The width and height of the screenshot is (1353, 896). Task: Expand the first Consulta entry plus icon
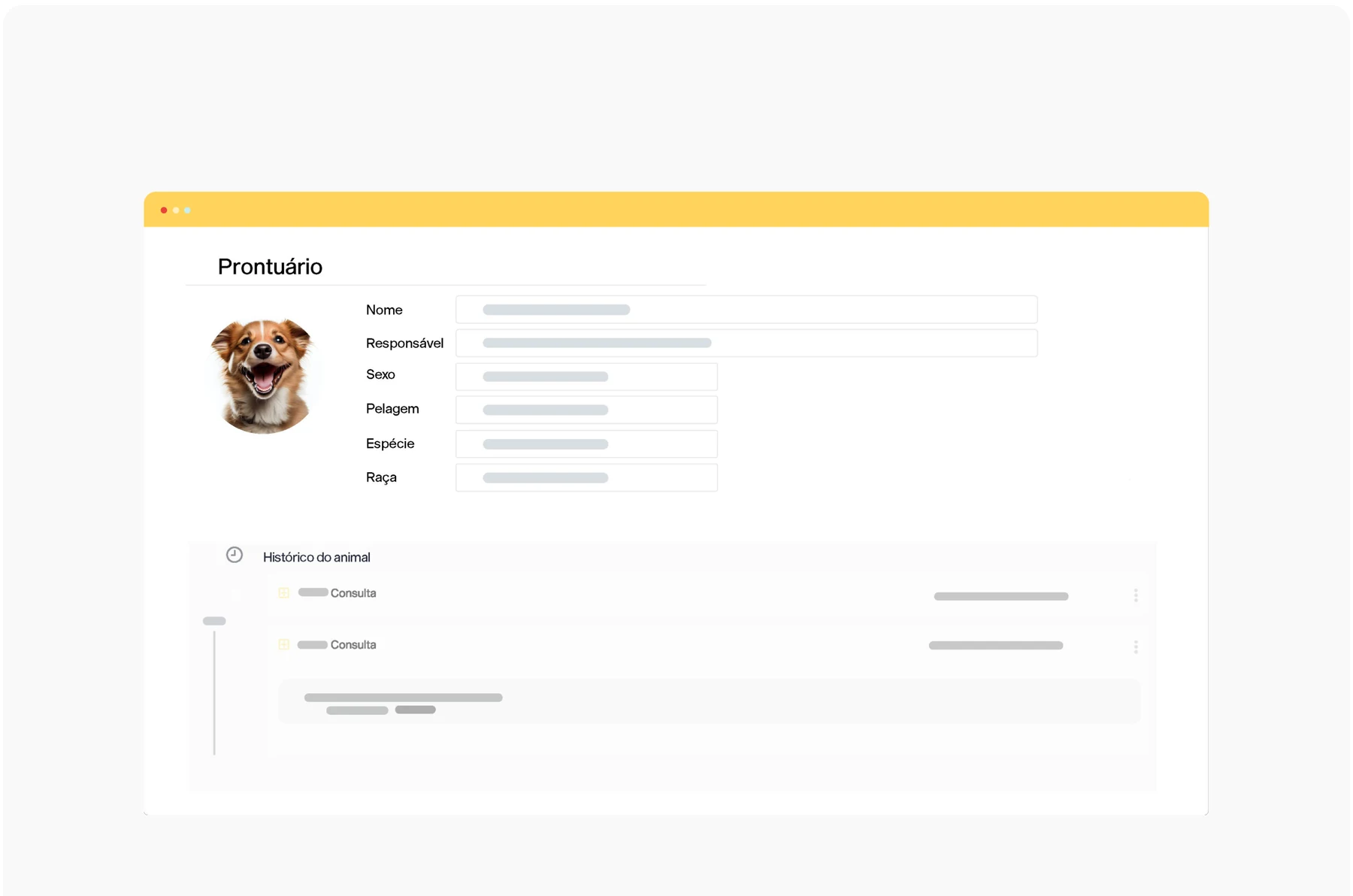(284, 593)
